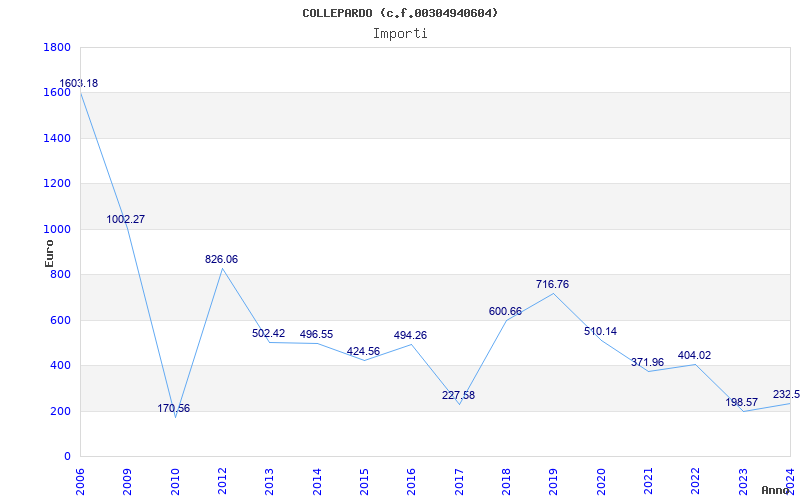The width and height of the screenshot is (800, 500).
Task: Select the partially cut data label 232.5
Action: [786, 394]
